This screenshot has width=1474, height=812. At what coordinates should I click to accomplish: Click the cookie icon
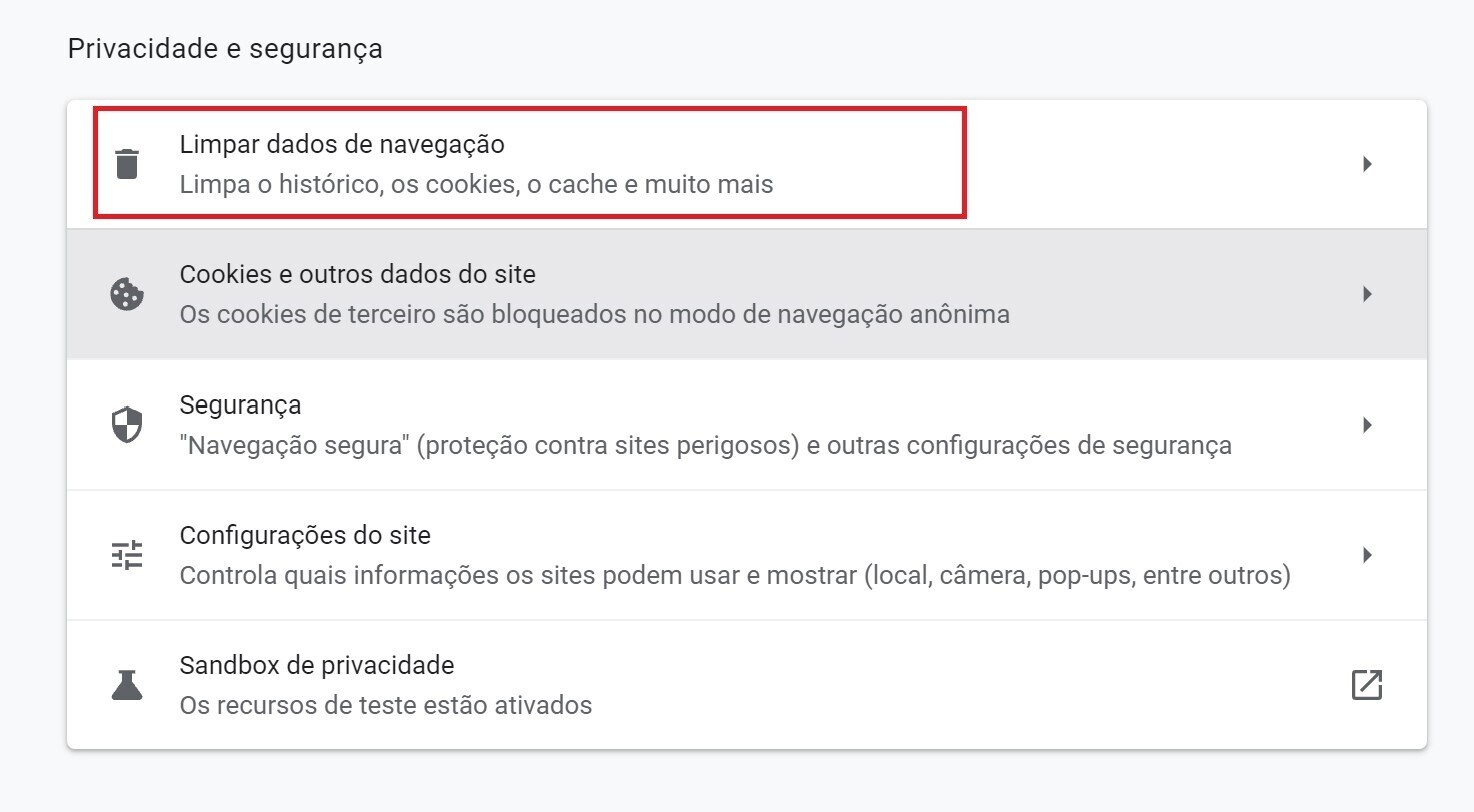pyautogui.click(x=127, y=294)
